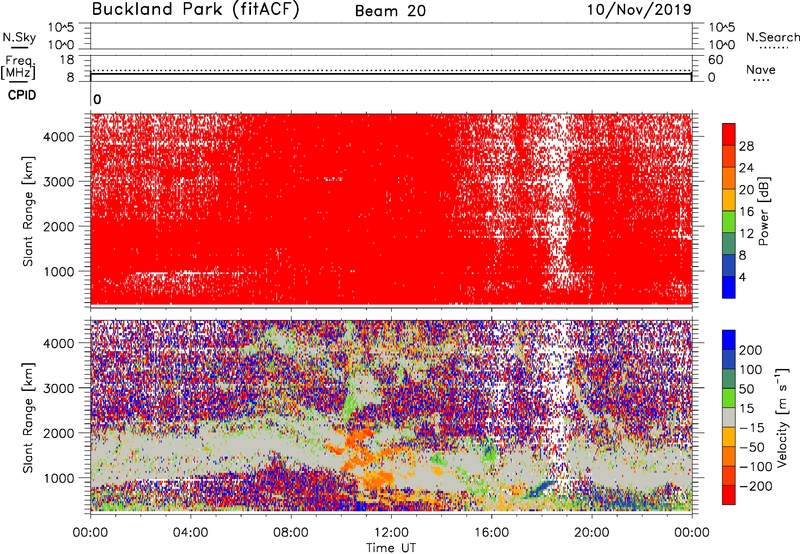Click the dotted line sample under N.Search
Screen dimensions: 800x554
click(x=774, y=48)
